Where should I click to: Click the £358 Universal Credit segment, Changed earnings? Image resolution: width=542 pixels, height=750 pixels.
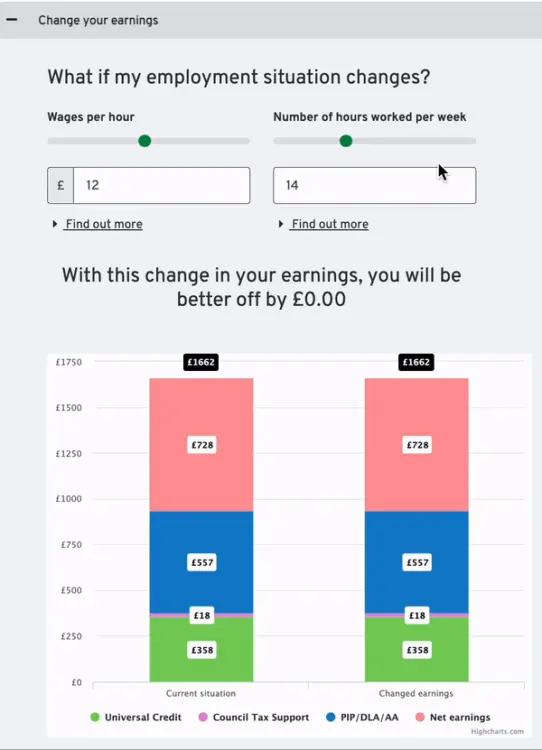(417, 650)
